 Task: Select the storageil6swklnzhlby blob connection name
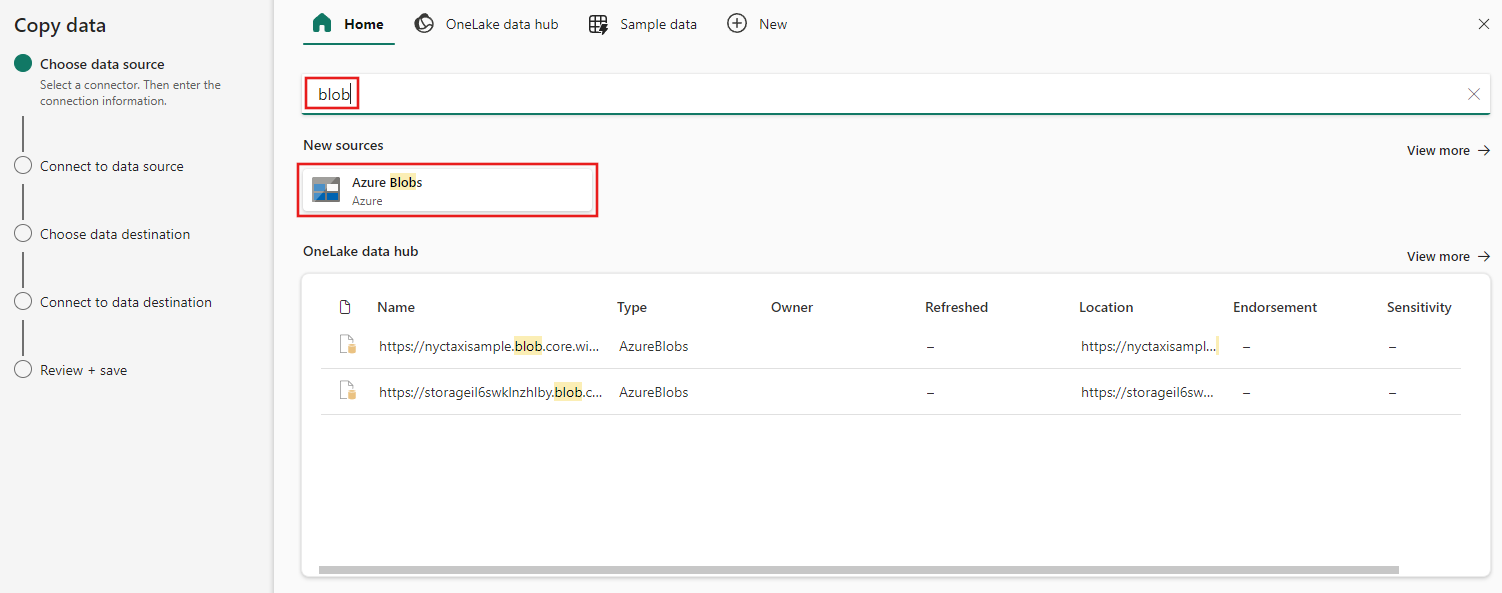click(x=490, y=393)
